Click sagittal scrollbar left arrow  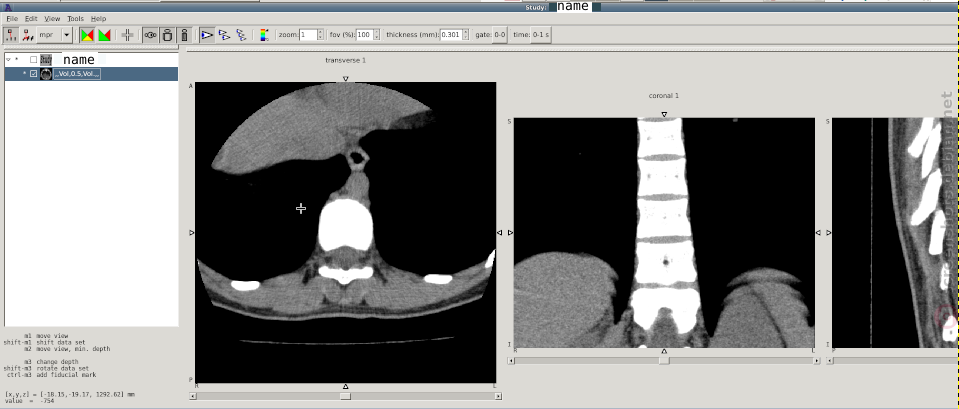pos(831,361)
